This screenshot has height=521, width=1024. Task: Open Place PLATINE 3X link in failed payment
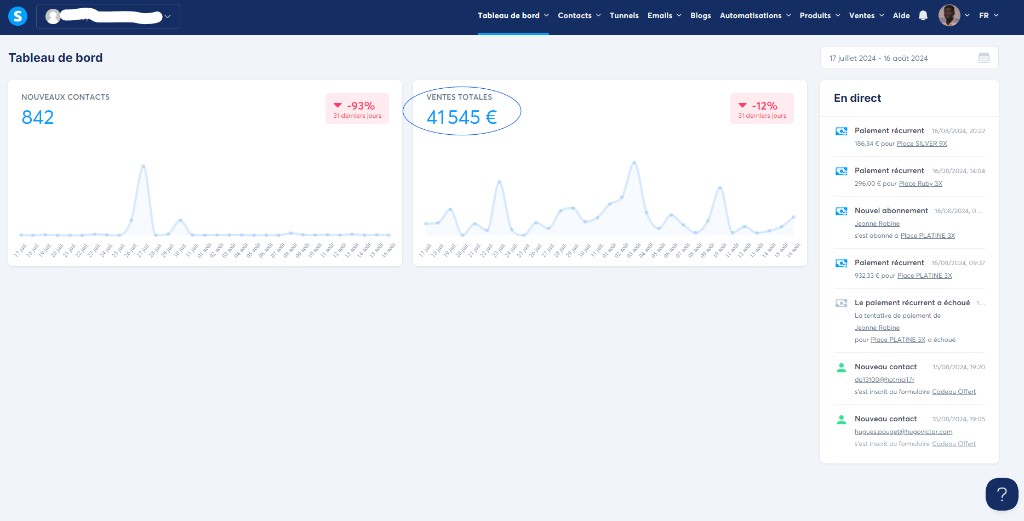point(898,340)
